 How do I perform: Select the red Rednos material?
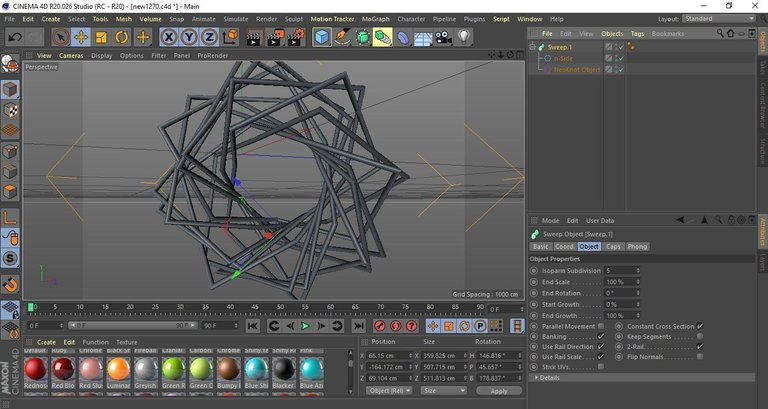coord(35,369)
